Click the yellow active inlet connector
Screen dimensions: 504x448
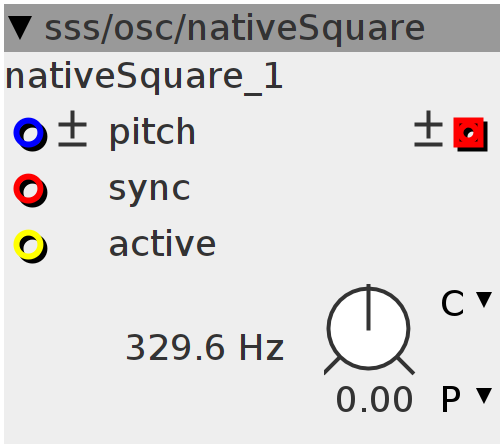coord(29,245)
